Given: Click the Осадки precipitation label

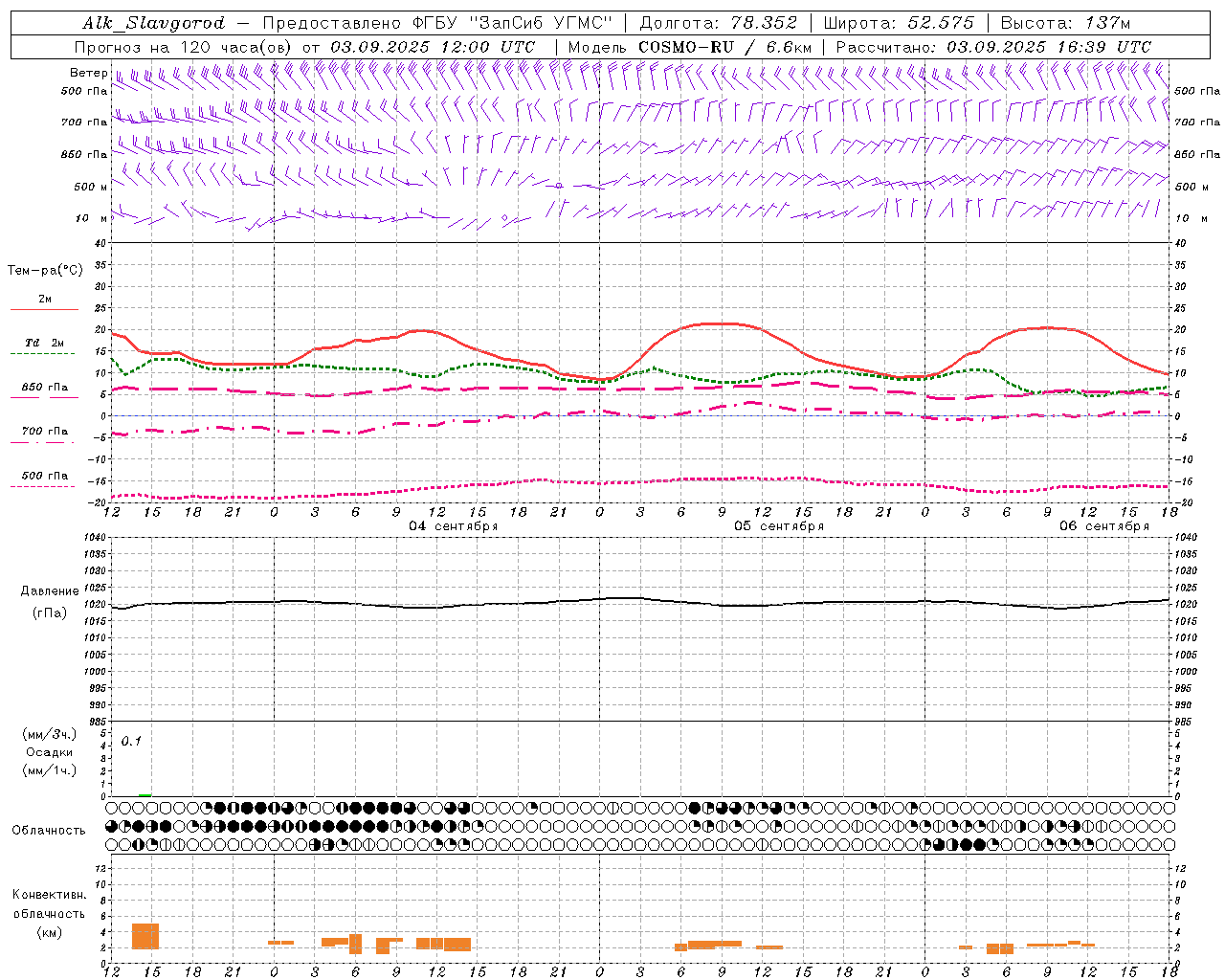Looking at the screenshot, I should tap(50, 752).
